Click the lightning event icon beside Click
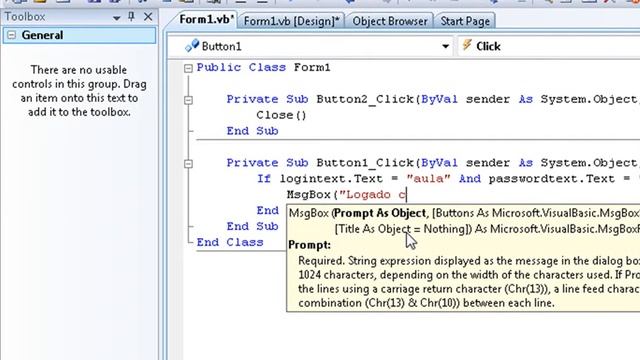 click(467, 45)
